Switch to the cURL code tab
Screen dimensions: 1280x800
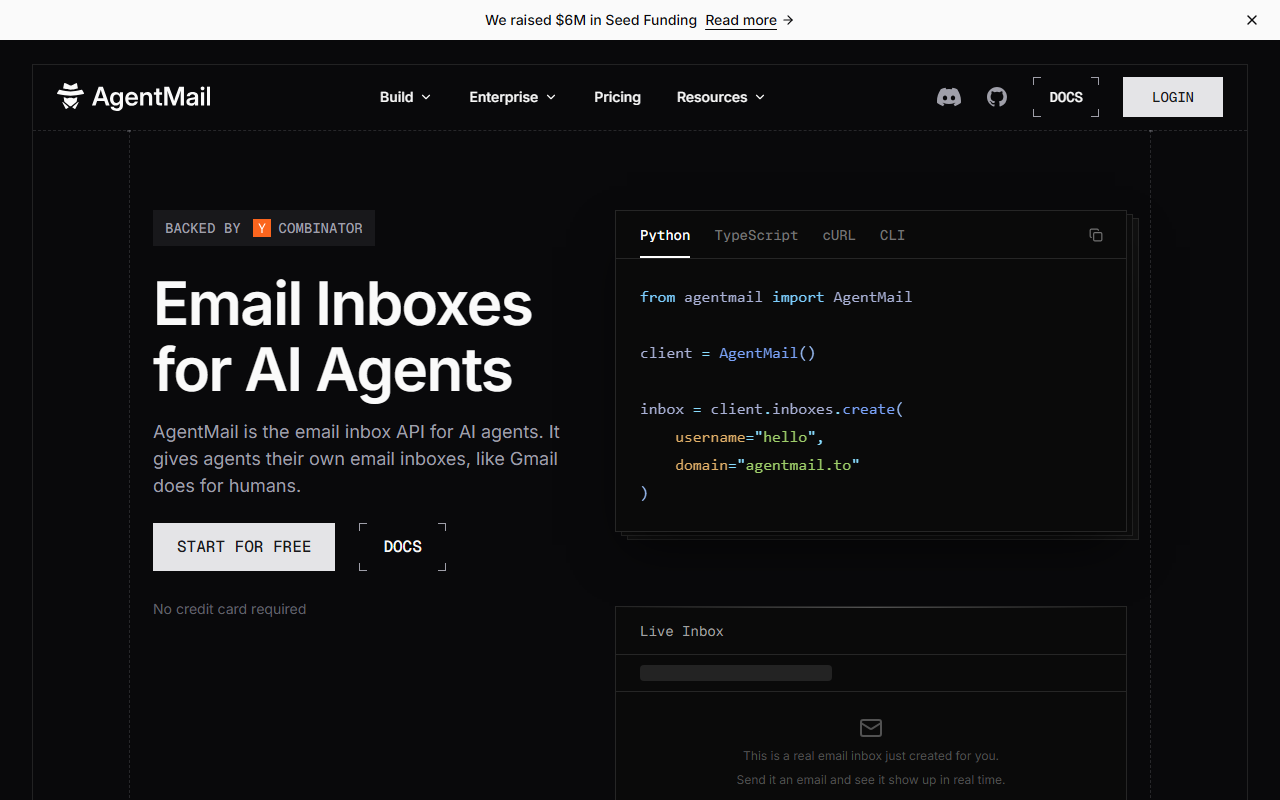point(839,235)
